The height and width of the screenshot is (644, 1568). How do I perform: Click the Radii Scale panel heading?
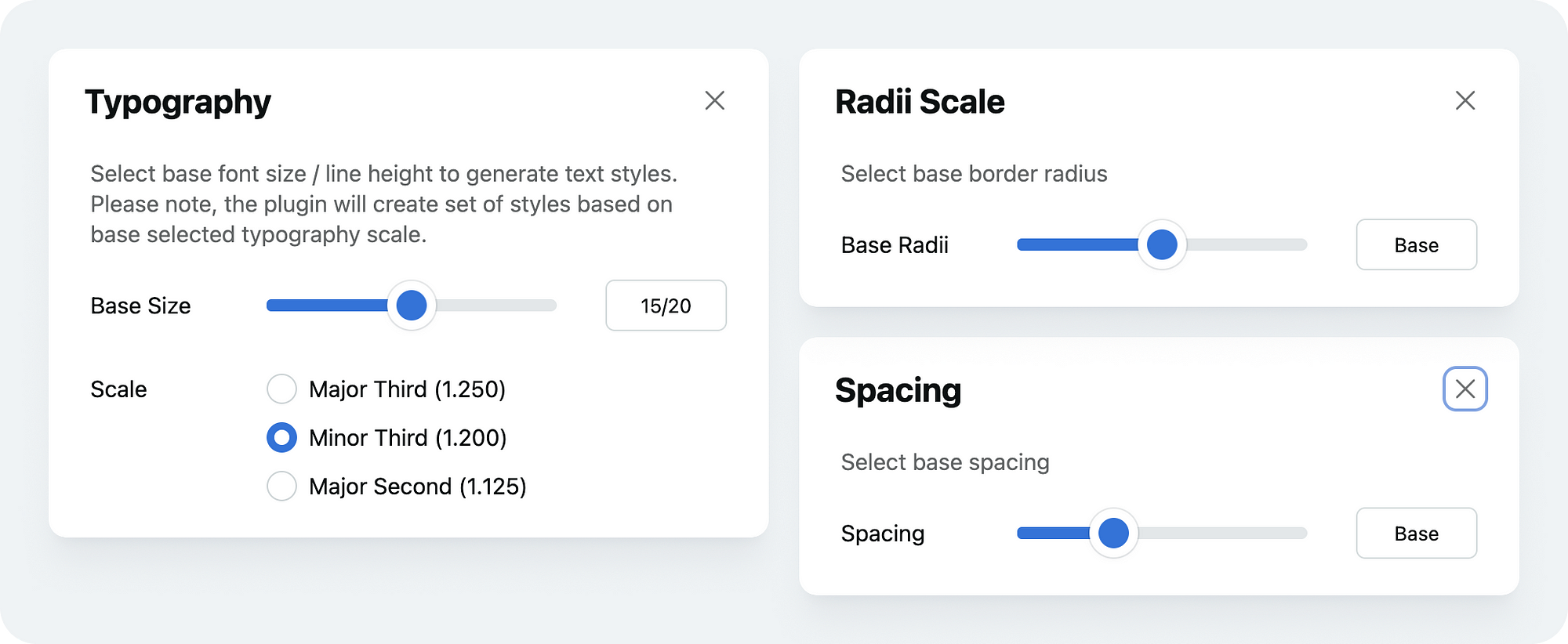click(920, 102)
